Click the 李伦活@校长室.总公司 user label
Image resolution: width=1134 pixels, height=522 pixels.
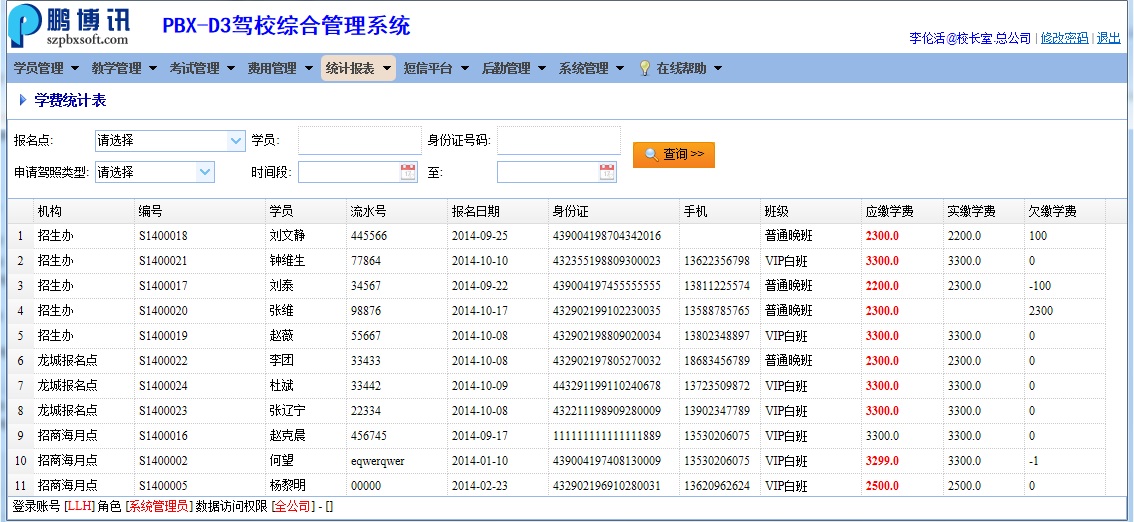coord(970,38)
